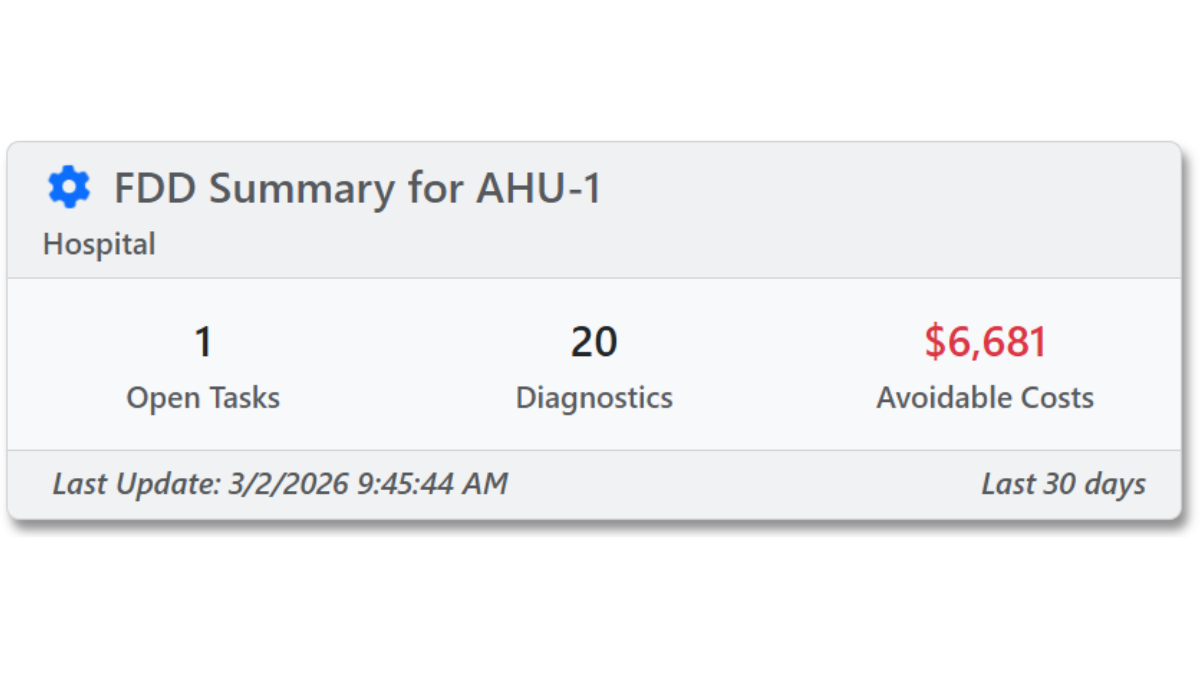Select the "Hospital" subtitle text

[x=99, y=244]
